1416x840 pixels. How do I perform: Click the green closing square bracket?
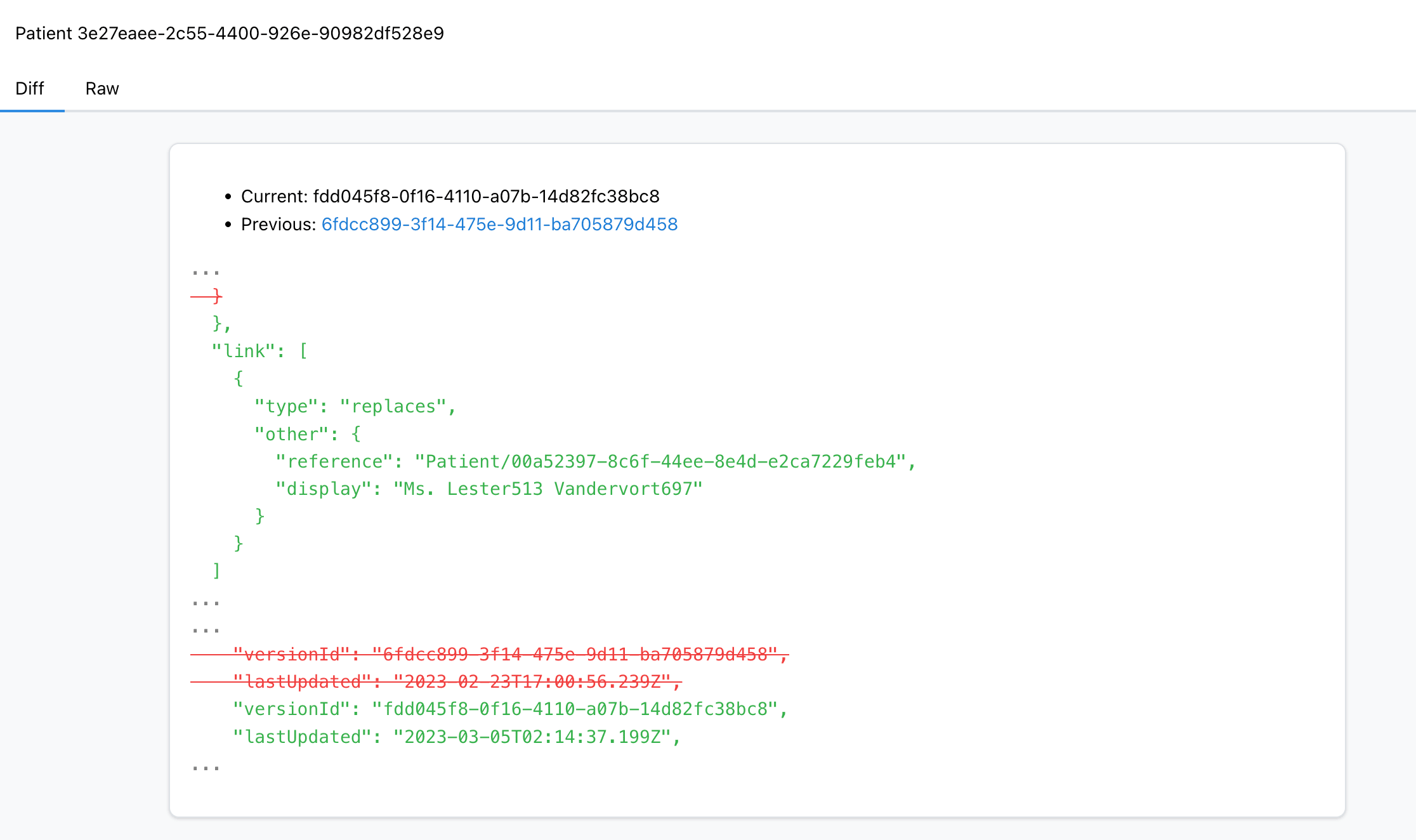click(x=216, y=571)
